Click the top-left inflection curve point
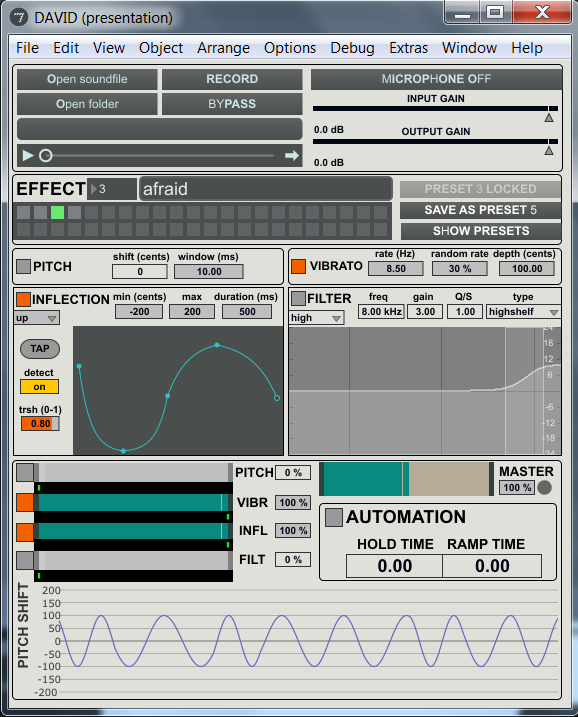578x717 pixels. (x=79, y=366)
